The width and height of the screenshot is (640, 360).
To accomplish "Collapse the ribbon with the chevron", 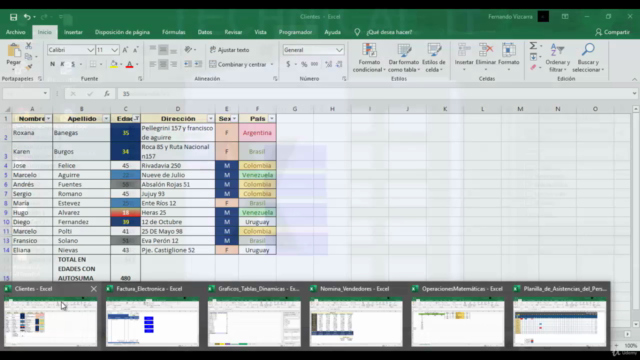I will pos(634,79).
